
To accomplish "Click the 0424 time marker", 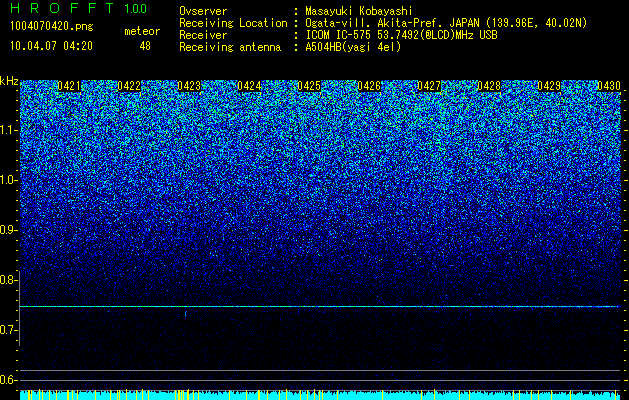I will [x=249, y=86].
